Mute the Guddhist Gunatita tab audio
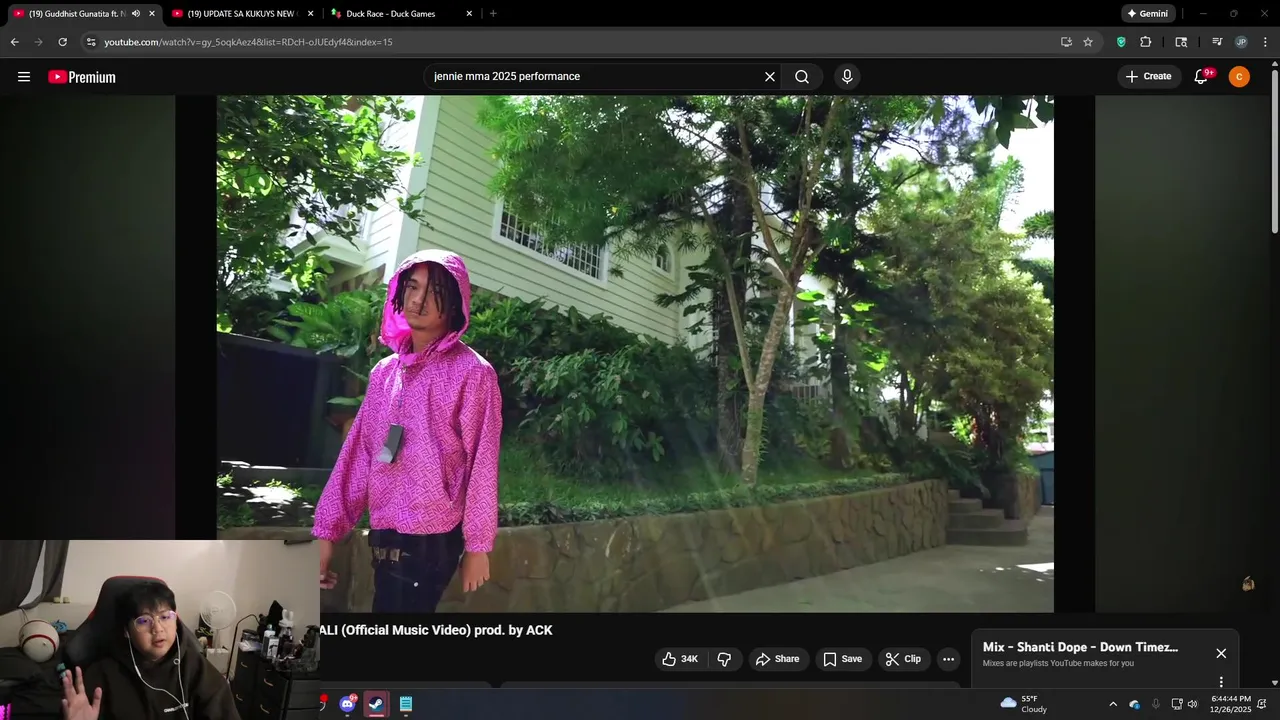This screenshot has width=1280, height=720. pos(136,14)
